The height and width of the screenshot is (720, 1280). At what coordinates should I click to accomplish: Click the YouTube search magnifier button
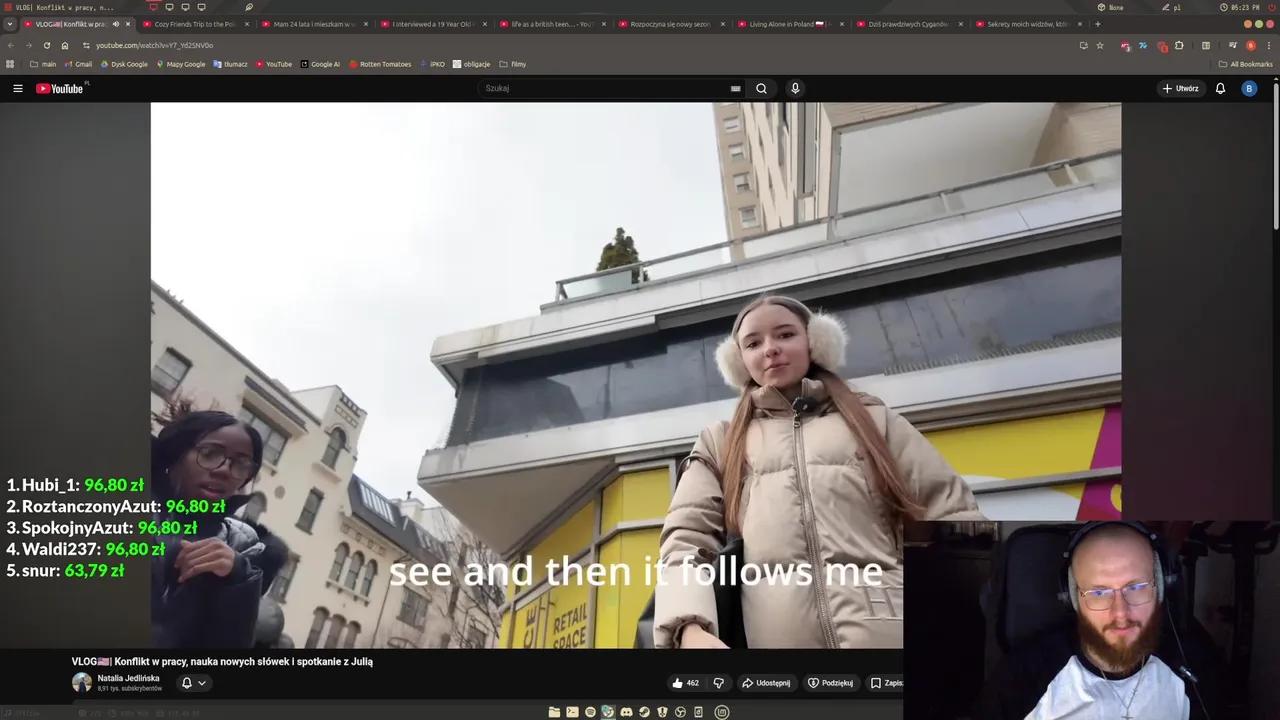tap(761, 88)
